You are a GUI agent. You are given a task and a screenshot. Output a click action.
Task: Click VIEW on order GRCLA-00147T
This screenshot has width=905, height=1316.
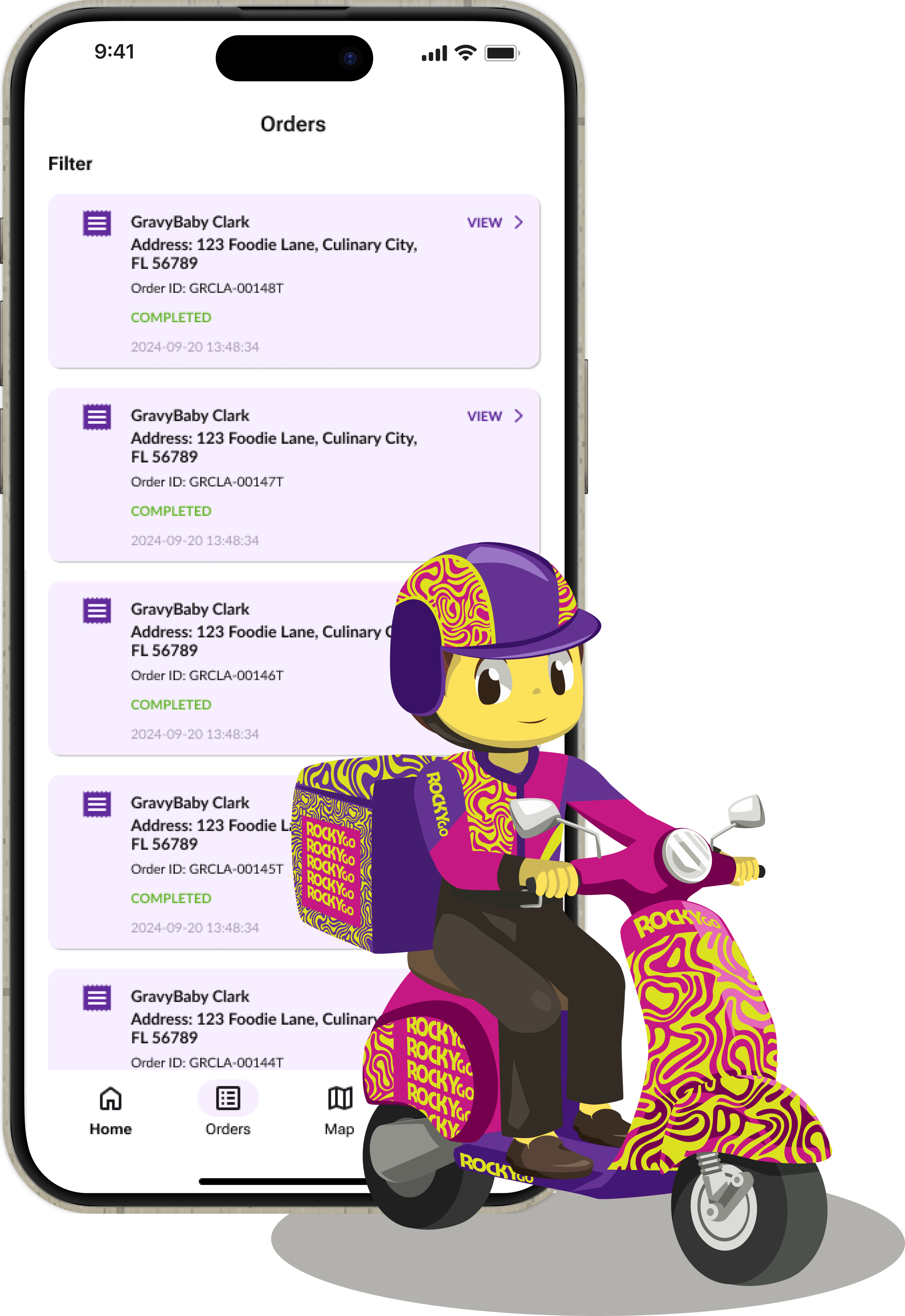[x=484, y=417]
